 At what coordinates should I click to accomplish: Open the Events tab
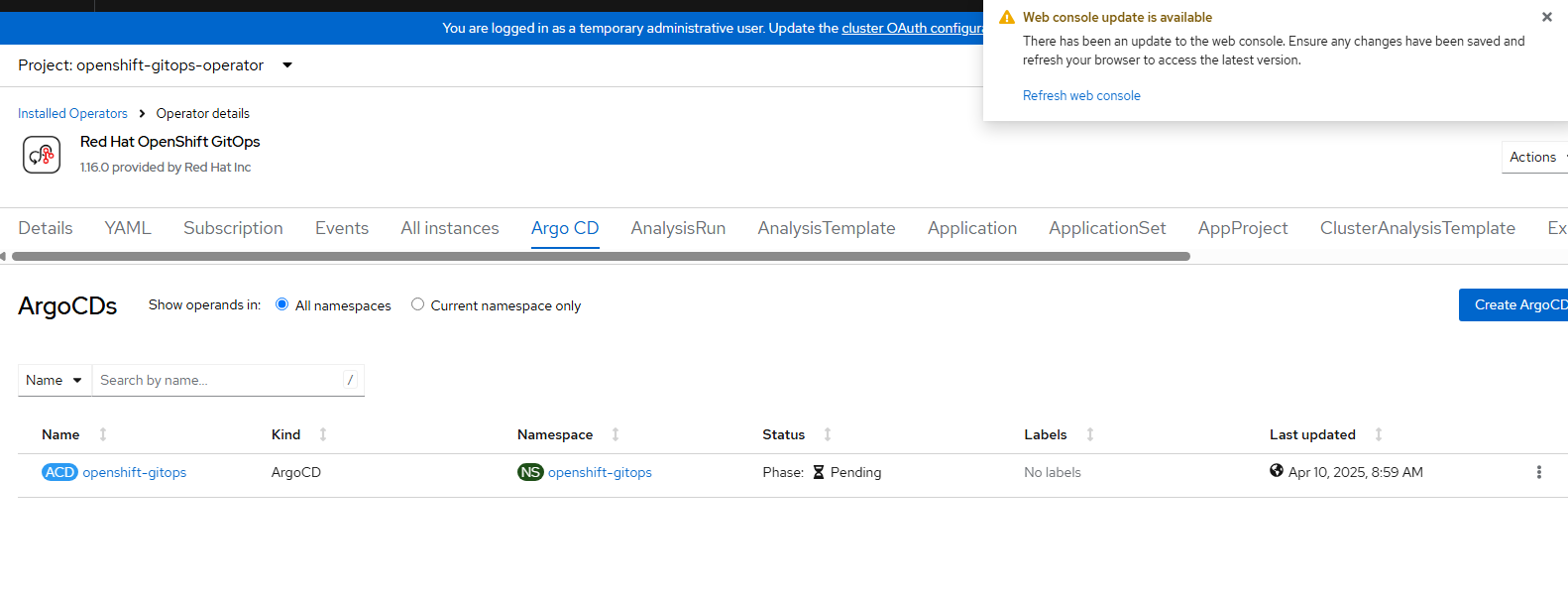pos(342,228)
